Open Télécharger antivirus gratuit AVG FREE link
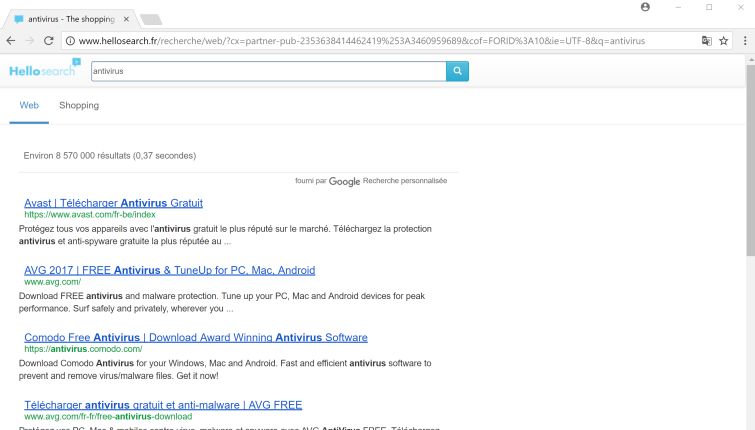The image size is (755, 430). coord(163,405)
